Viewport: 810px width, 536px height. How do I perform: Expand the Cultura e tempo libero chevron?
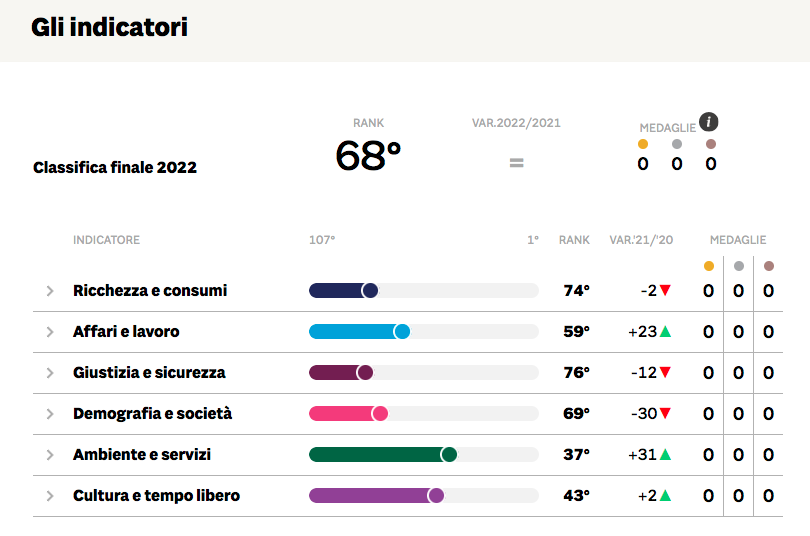pyautogui.click(x=50, y=496)
